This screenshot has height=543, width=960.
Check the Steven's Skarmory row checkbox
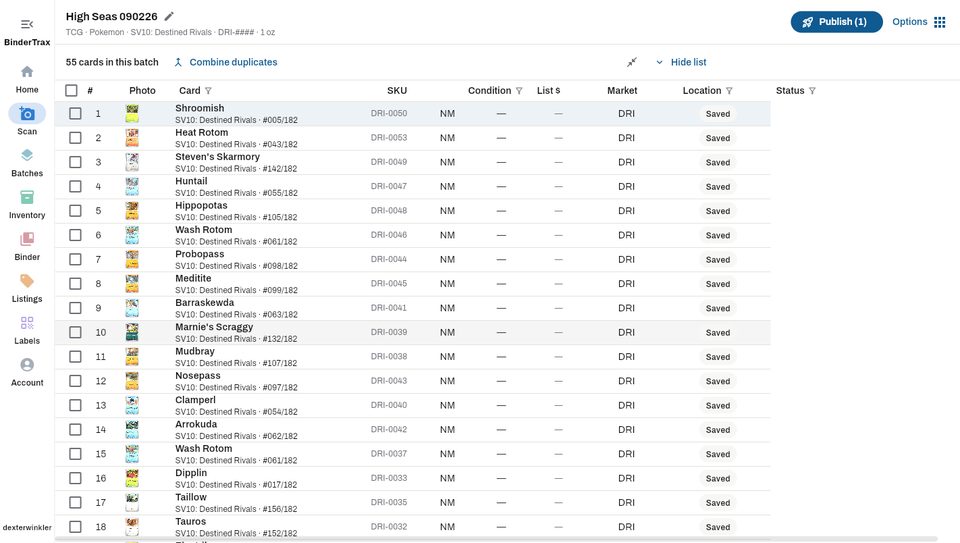(x=75, y=162)
